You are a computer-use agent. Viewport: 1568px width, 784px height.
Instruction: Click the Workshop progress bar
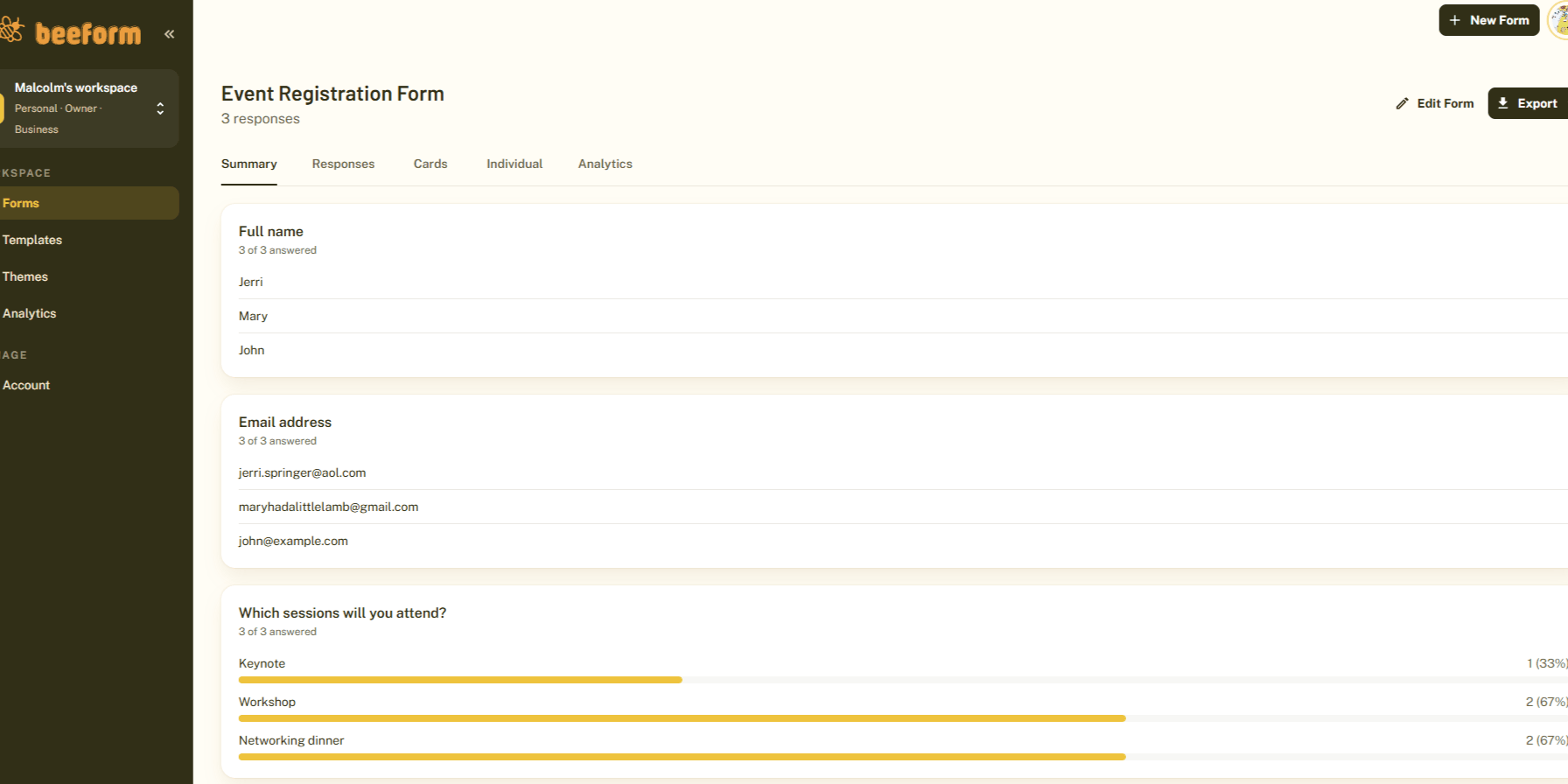point(903,718)
